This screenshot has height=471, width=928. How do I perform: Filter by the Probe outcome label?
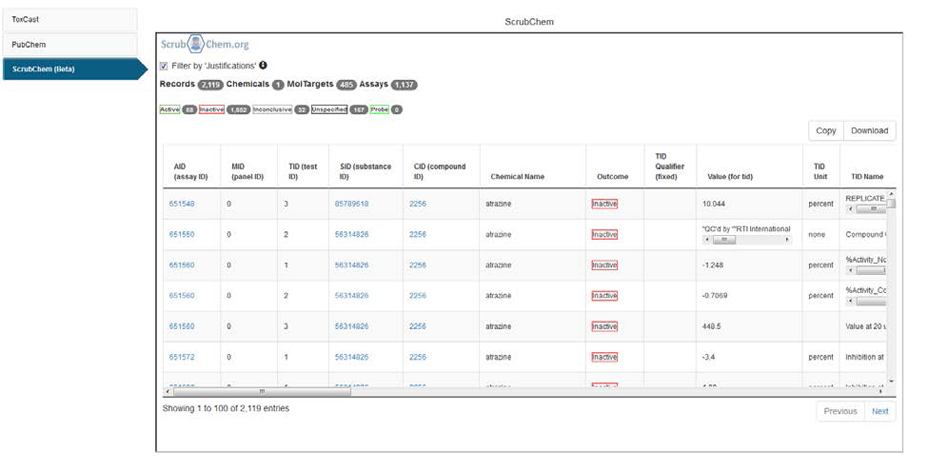pyautogui.click(x=379, y=109)
